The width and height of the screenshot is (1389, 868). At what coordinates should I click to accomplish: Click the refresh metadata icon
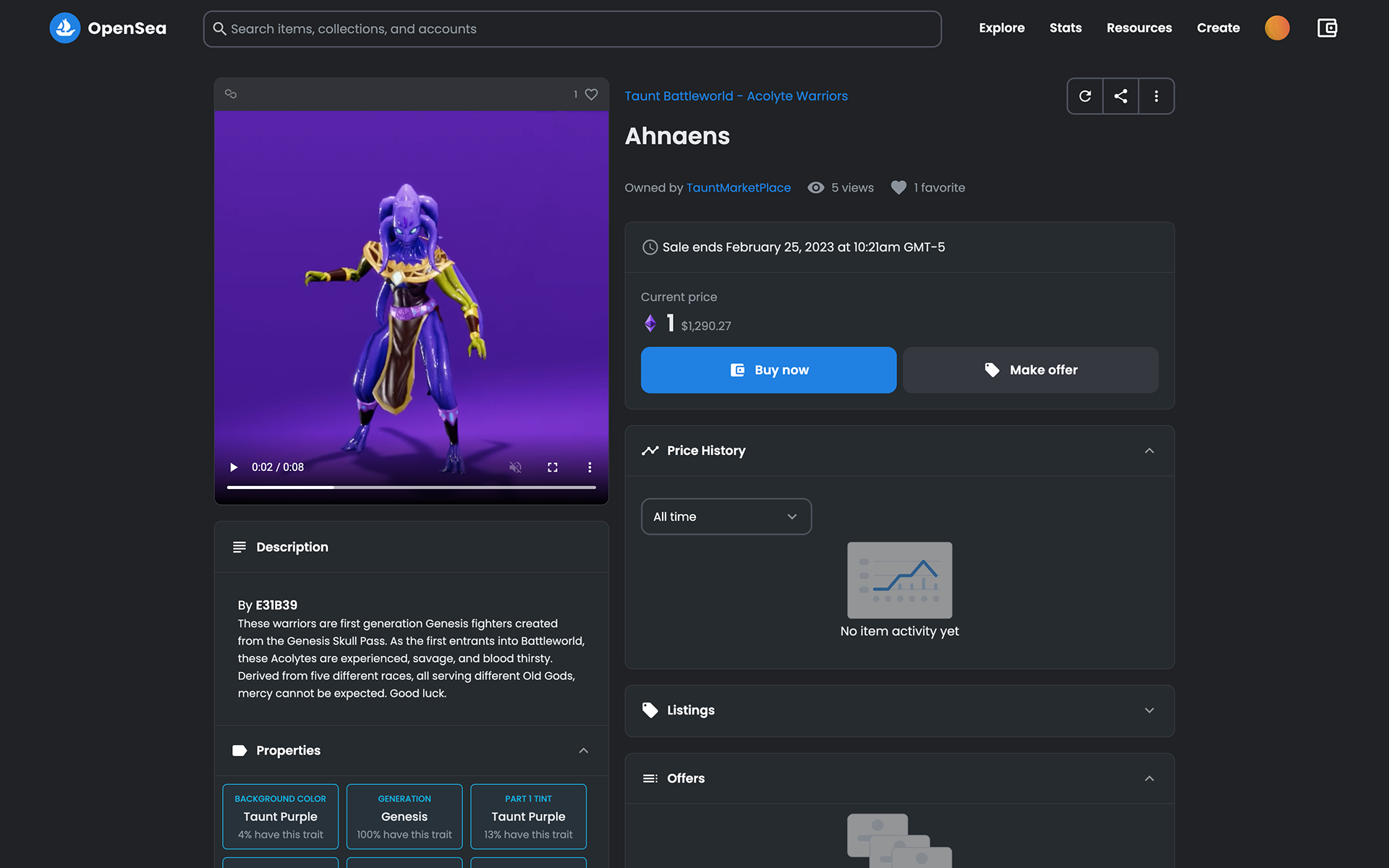point(1084,96)
